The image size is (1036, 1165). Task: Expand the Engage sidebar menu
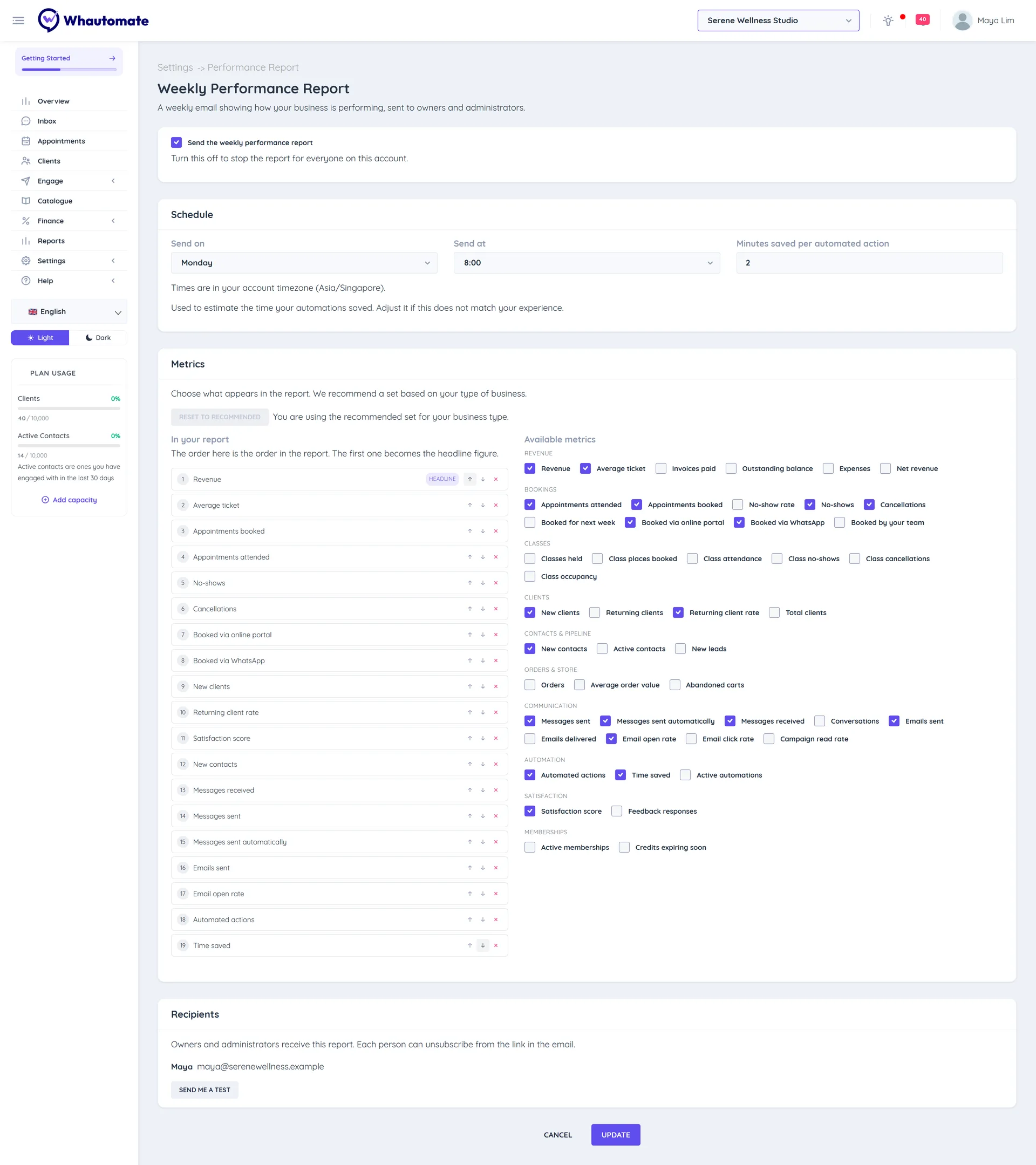69,181
